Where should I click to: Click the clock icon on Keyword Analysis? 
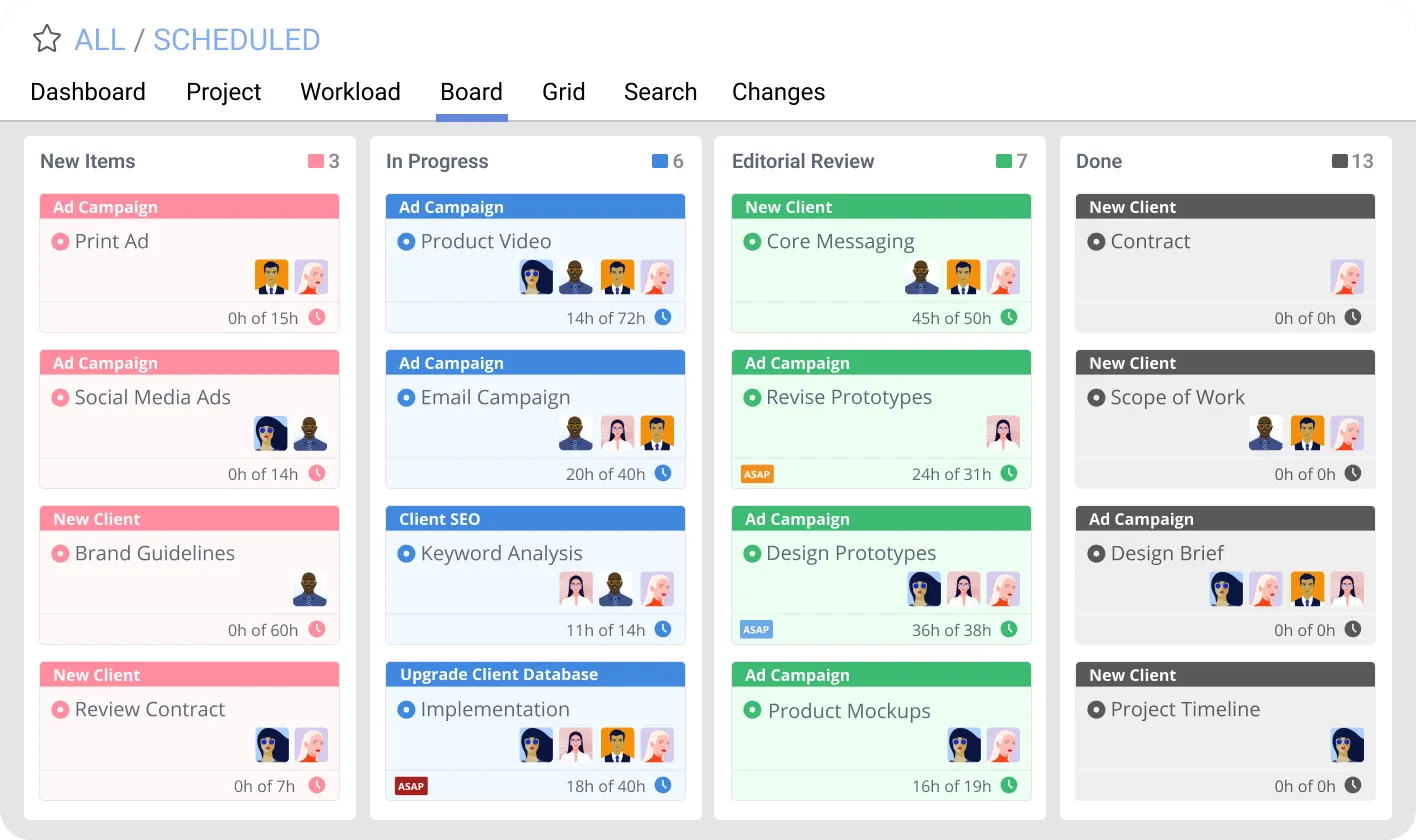(663, 629)
